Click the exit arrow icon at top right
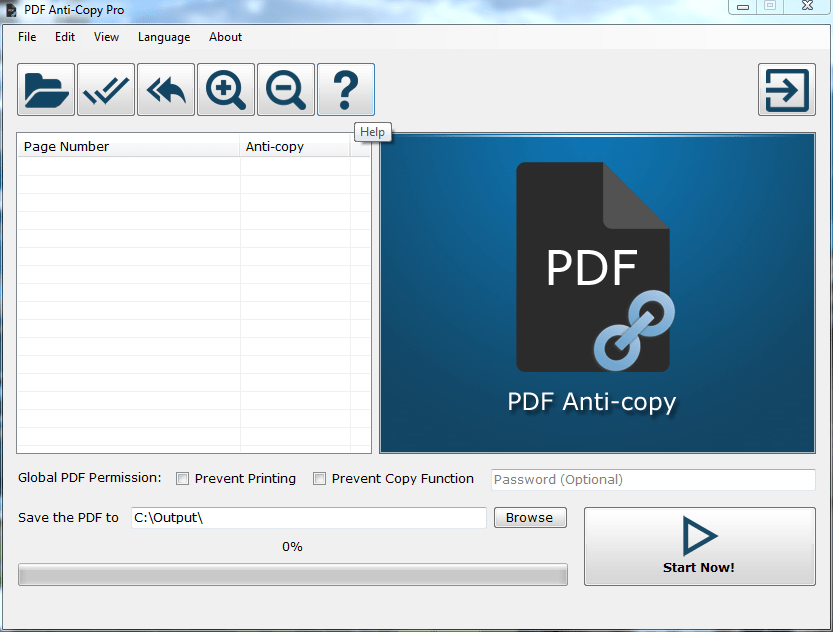Image resolution: width=833 pixels, height=632 pixels. coord(787,89)
